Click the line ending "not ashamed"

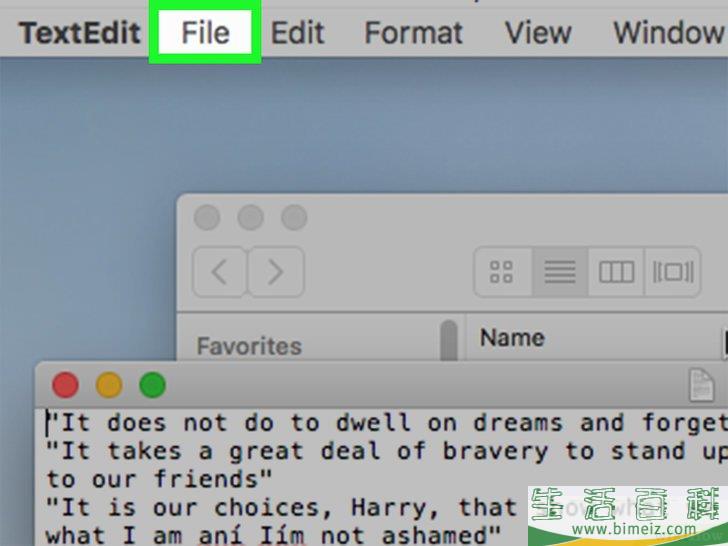274,535
